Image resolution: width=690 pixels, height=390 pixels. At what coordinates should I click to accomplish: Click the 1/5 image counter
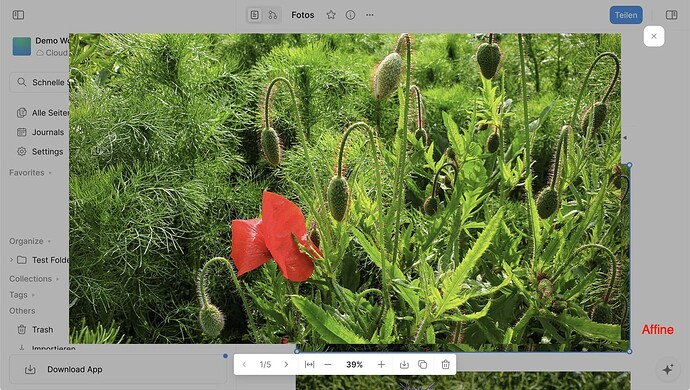click(x=265, y=364)
